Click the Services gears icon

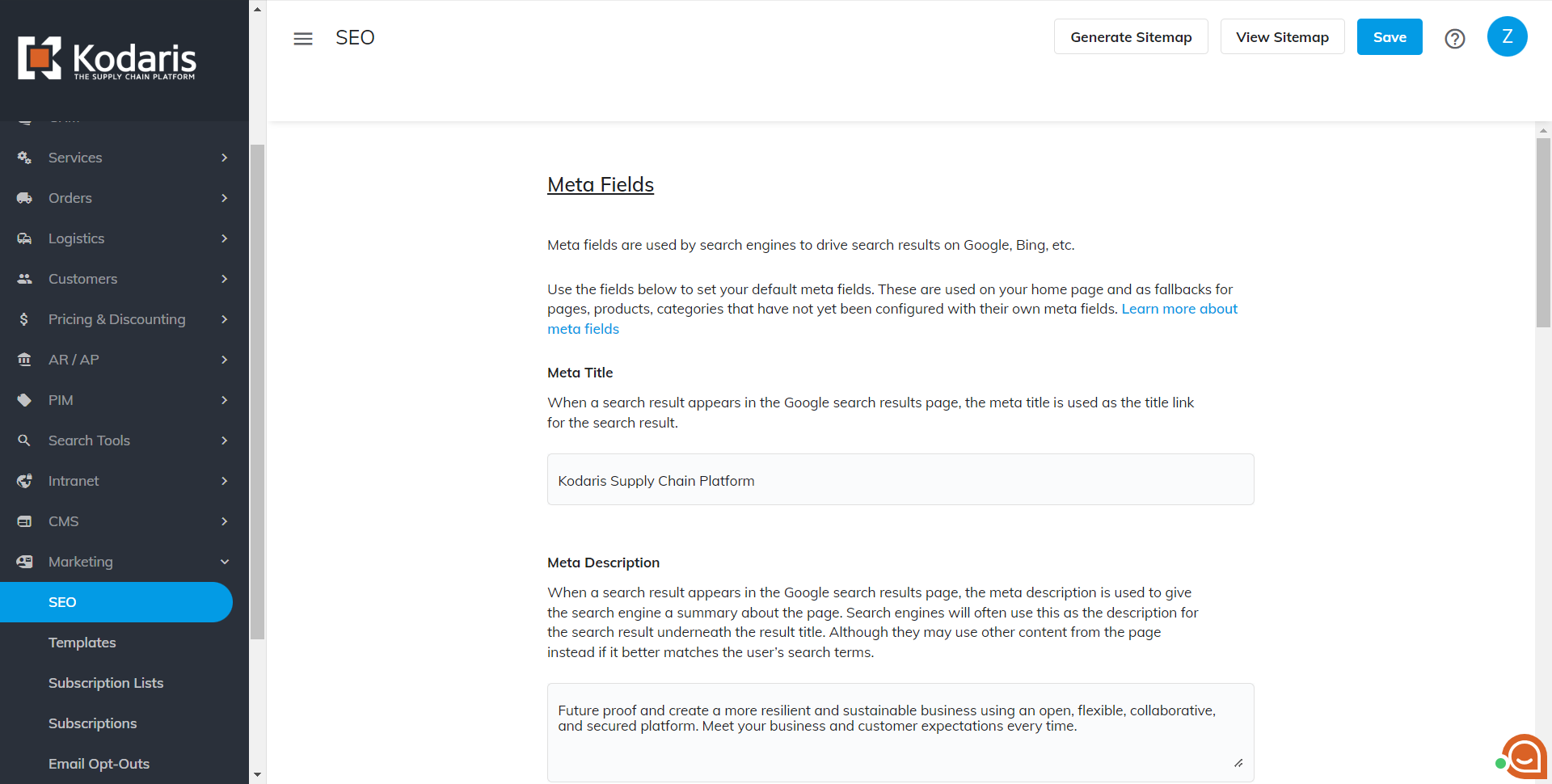pos(25,158)
